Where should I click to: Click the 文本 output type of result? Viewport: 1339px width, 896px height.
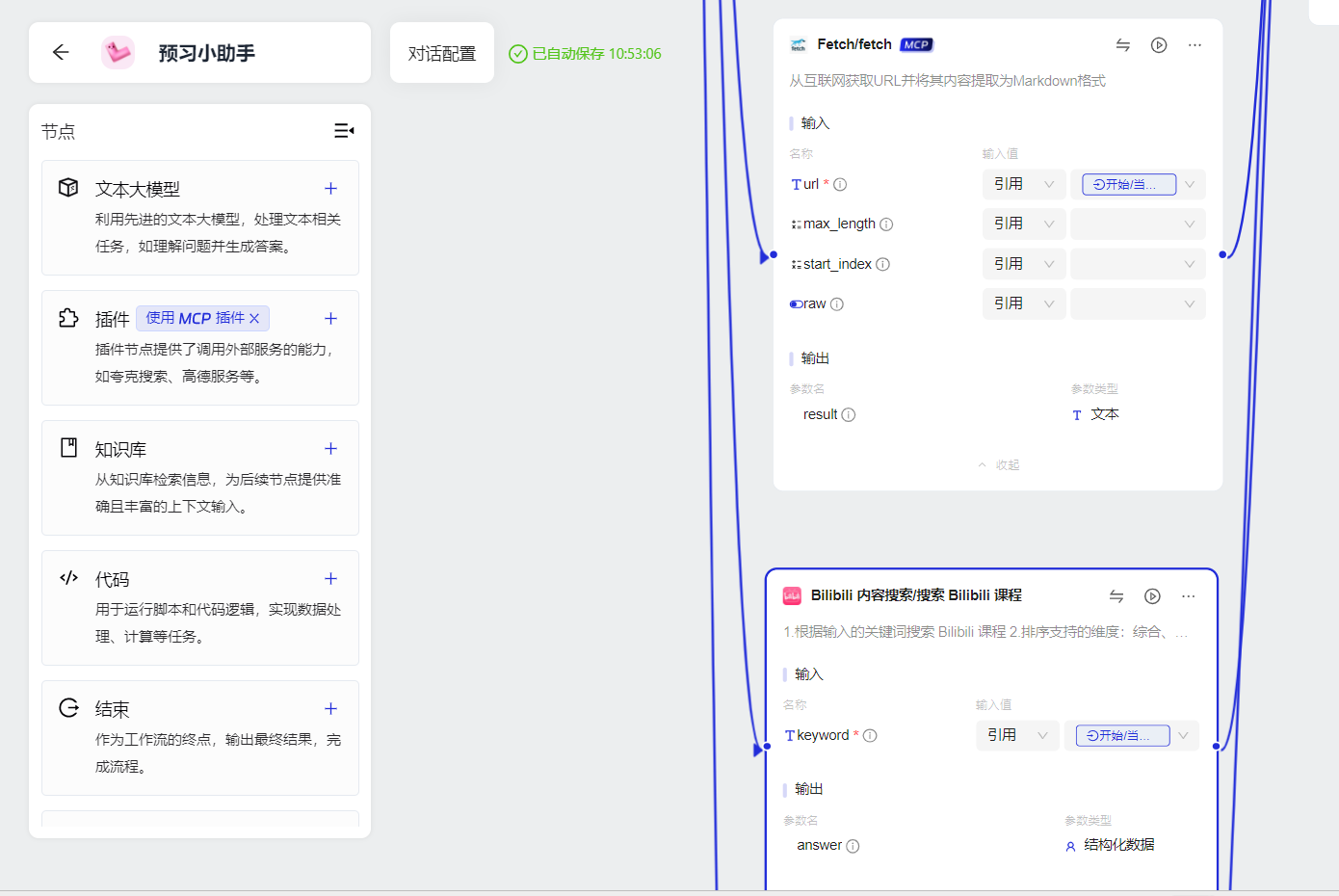(1105, 414)
